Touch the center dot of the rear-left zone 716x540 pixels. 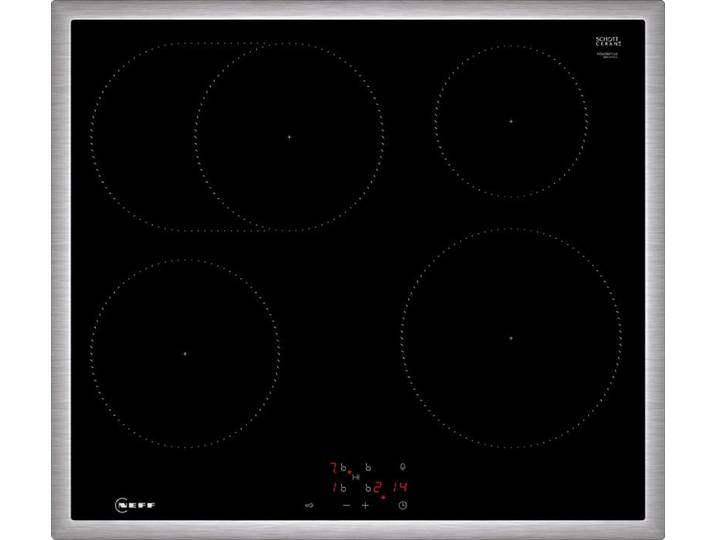pyautogui.click(x=289, y=137)
